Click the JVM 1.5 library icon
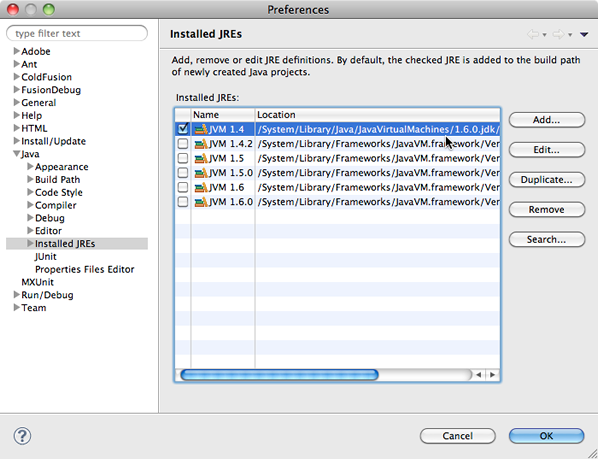598x459 pixels. point(201,159)
